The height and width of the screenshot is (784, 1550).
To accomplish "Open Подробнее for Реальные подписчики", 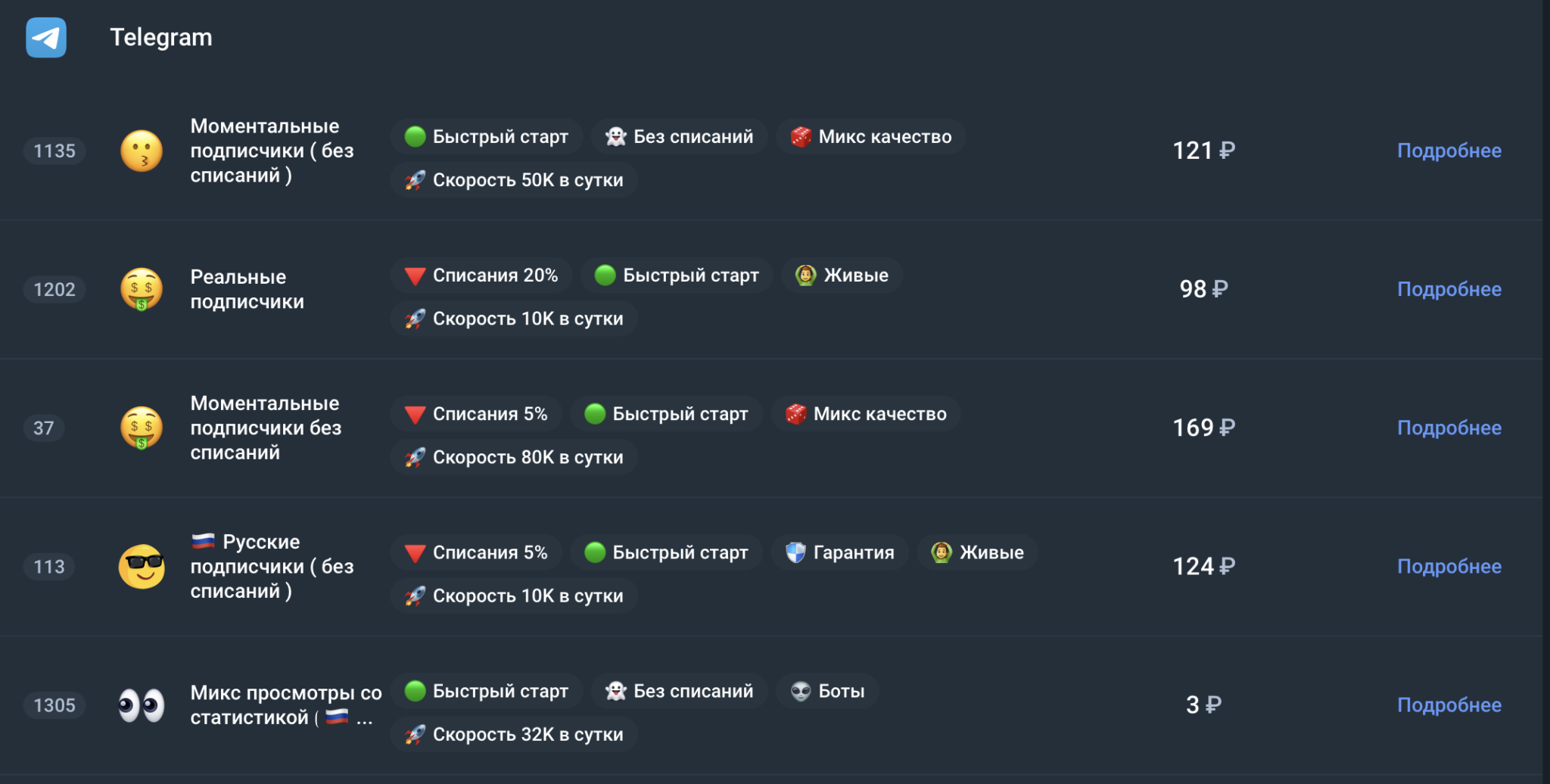I will point(1449,289).
